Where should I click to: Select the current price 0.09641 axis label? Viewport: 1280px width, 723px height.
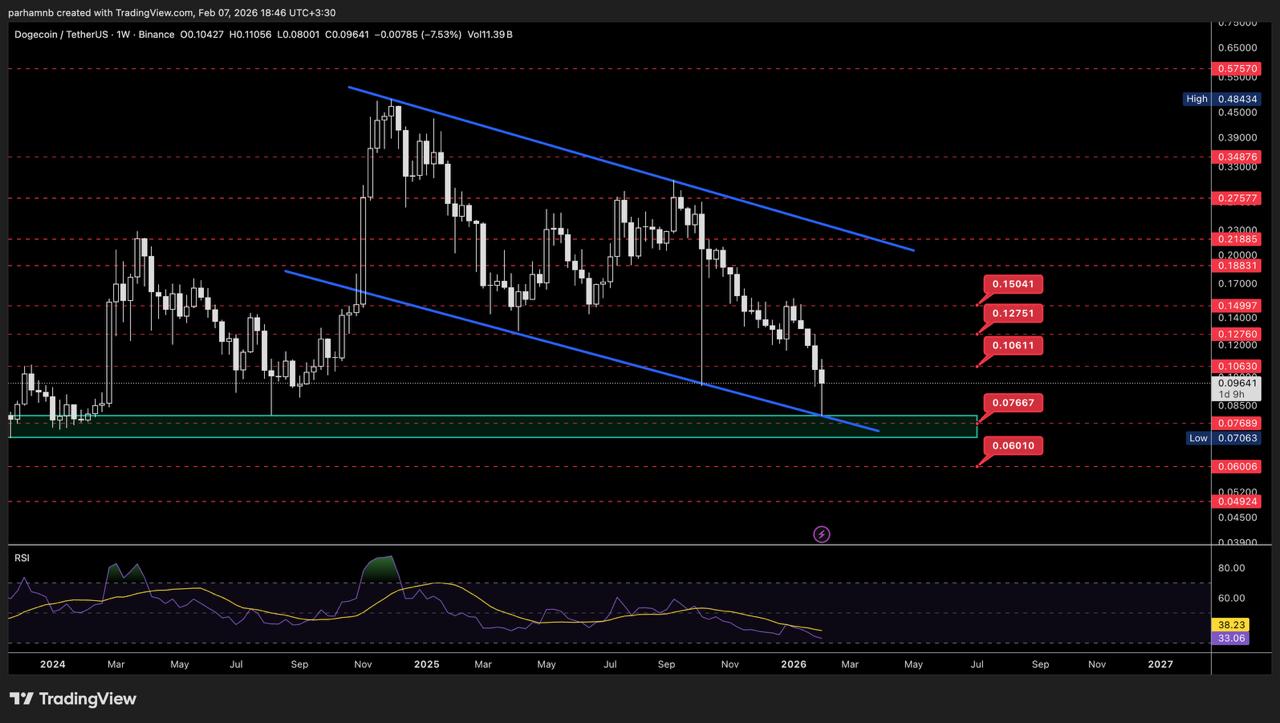coord(1236,383)
